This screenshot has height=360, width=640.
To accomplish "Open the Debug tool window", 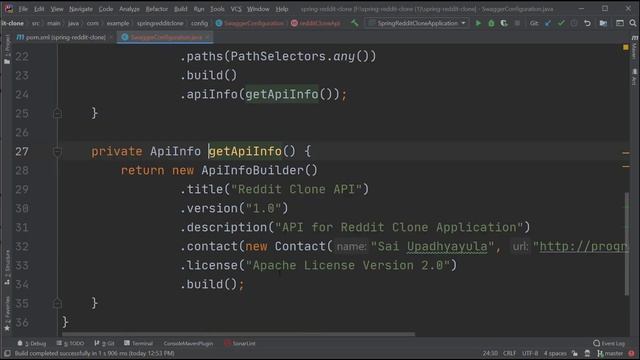I will tap(31, 344).
